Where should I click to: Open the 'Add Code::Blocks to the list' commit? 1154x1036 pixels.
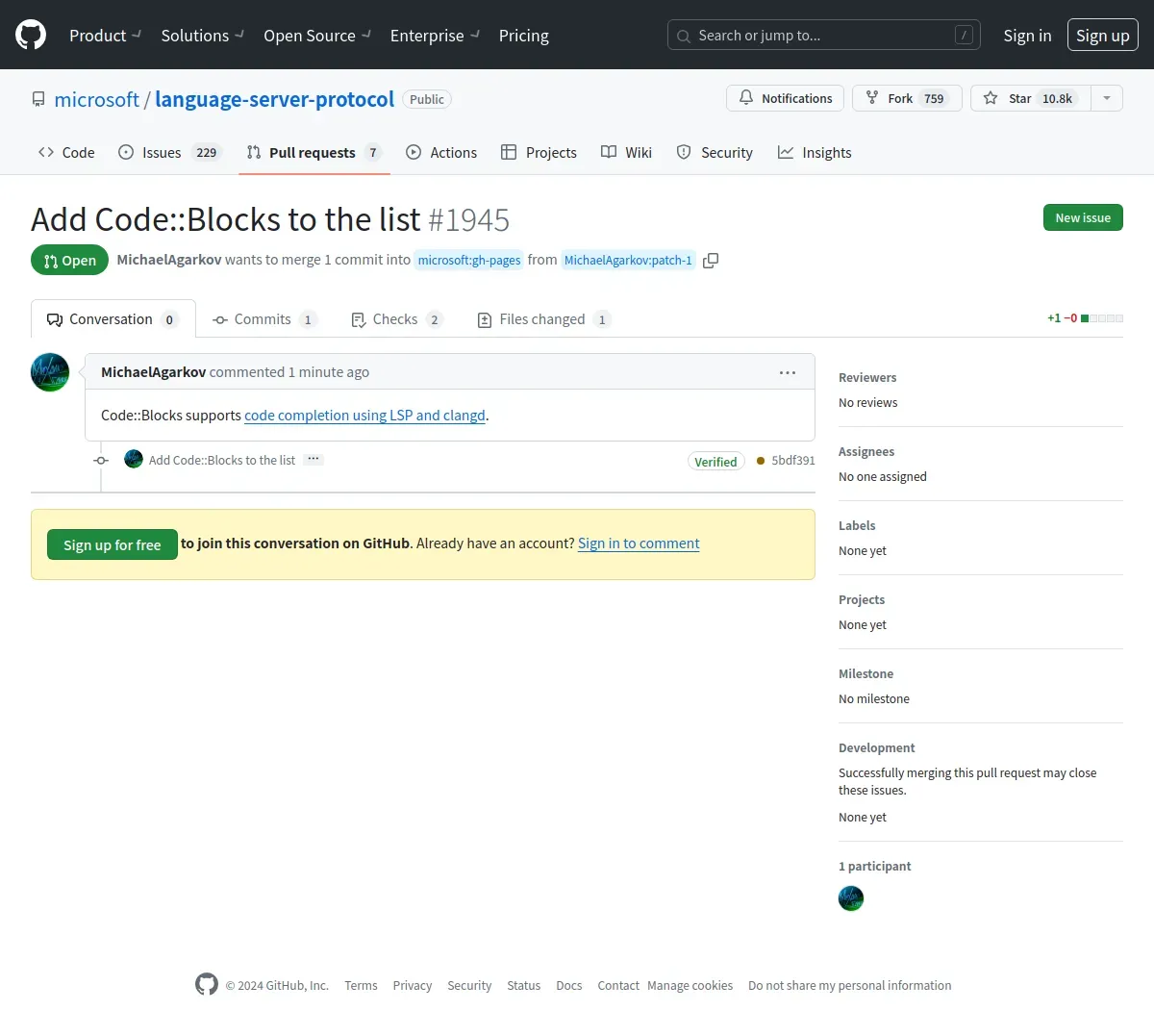coord(222,461)
